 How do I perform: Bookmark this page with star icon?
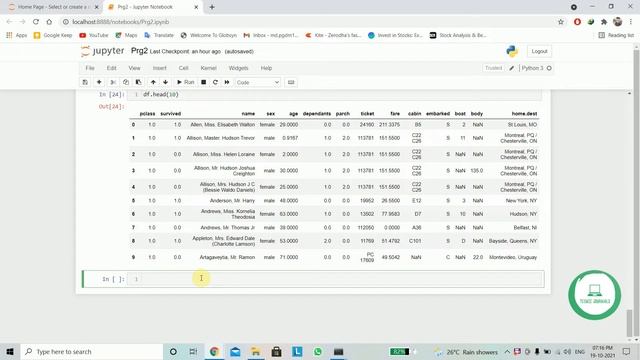pos(561,22)
